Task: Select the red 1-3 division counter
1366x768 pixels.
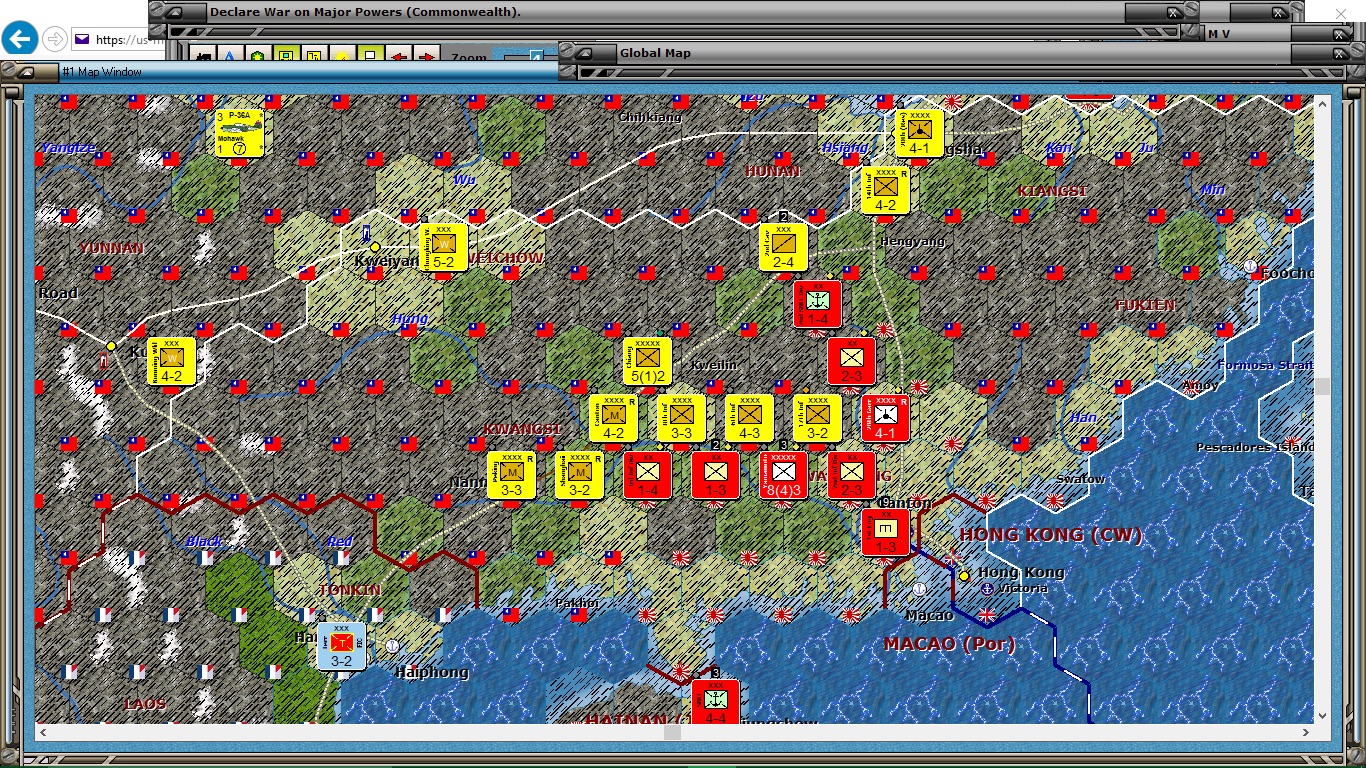Action: coord(716,475)
